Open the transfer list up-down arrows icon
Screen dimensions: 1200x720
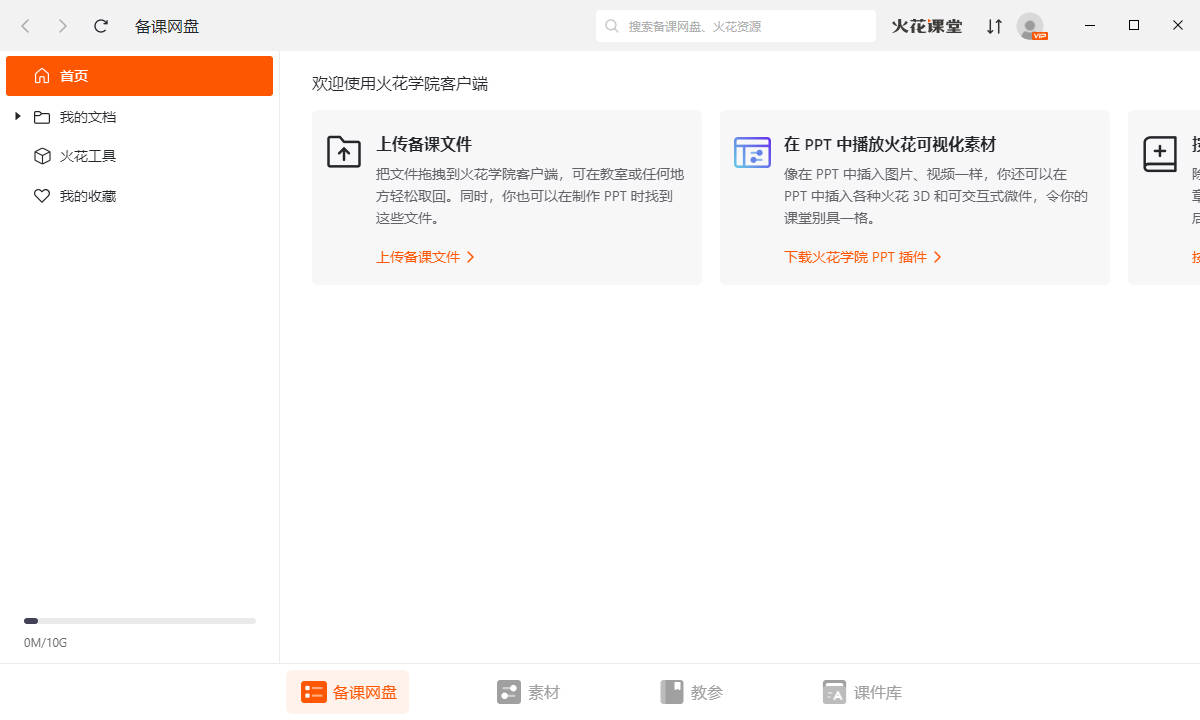(994, 26)
